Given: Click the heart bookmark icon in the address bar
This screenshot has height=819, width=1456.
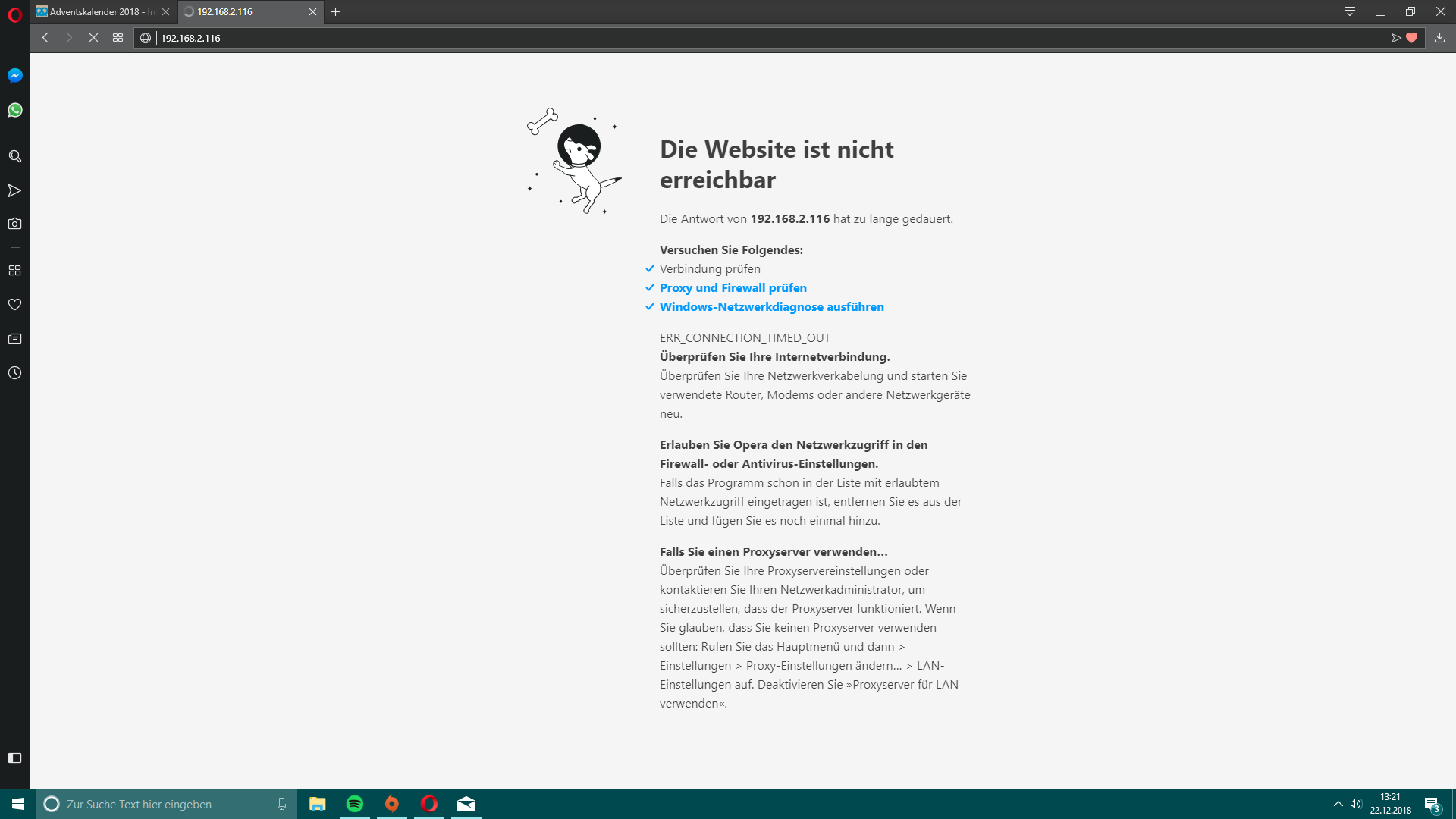Looking at the screenshot, I should [1411, 38].
